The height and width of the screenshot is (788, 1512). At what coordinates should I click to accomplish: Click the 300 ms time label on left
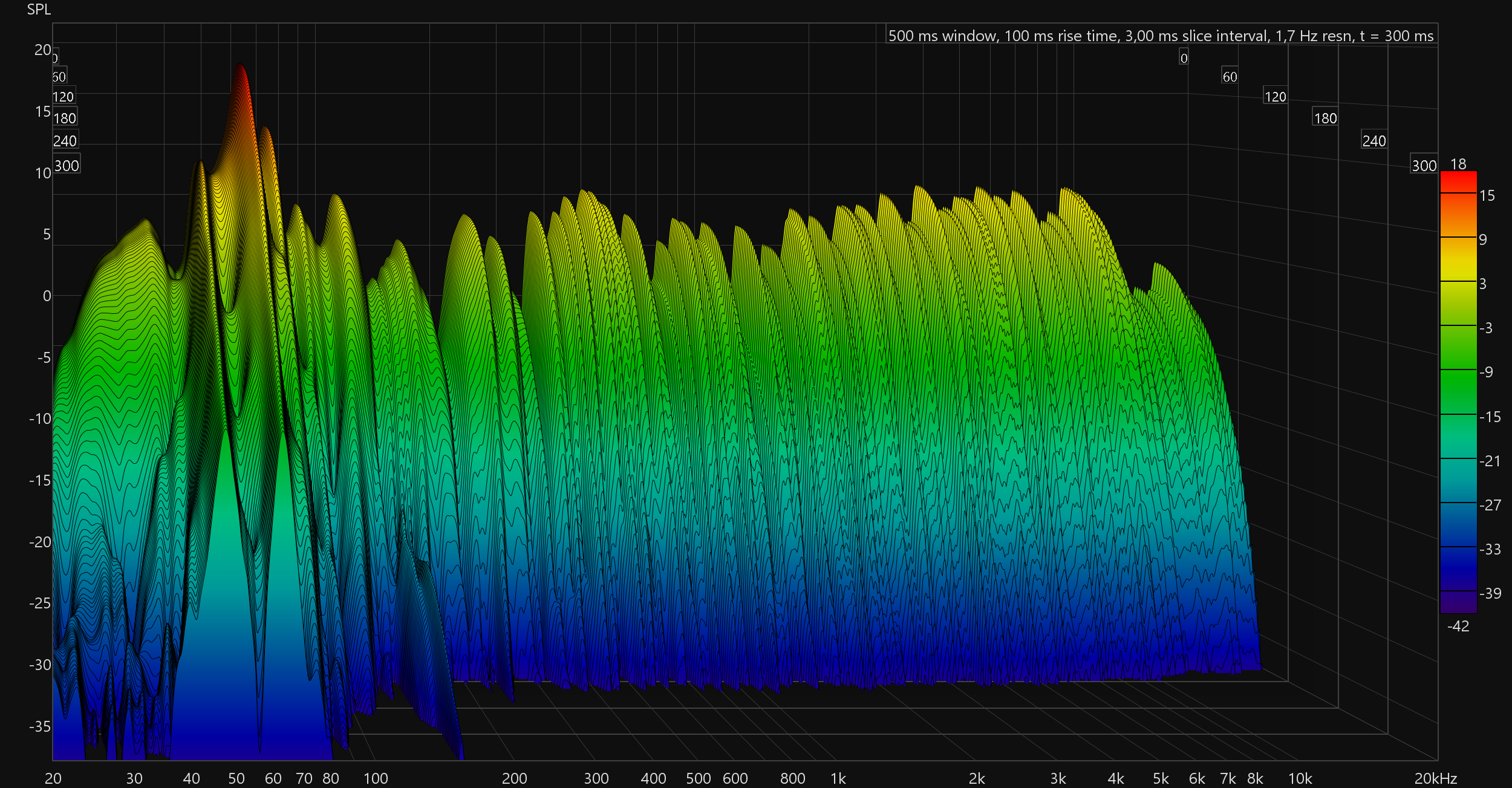67,166
